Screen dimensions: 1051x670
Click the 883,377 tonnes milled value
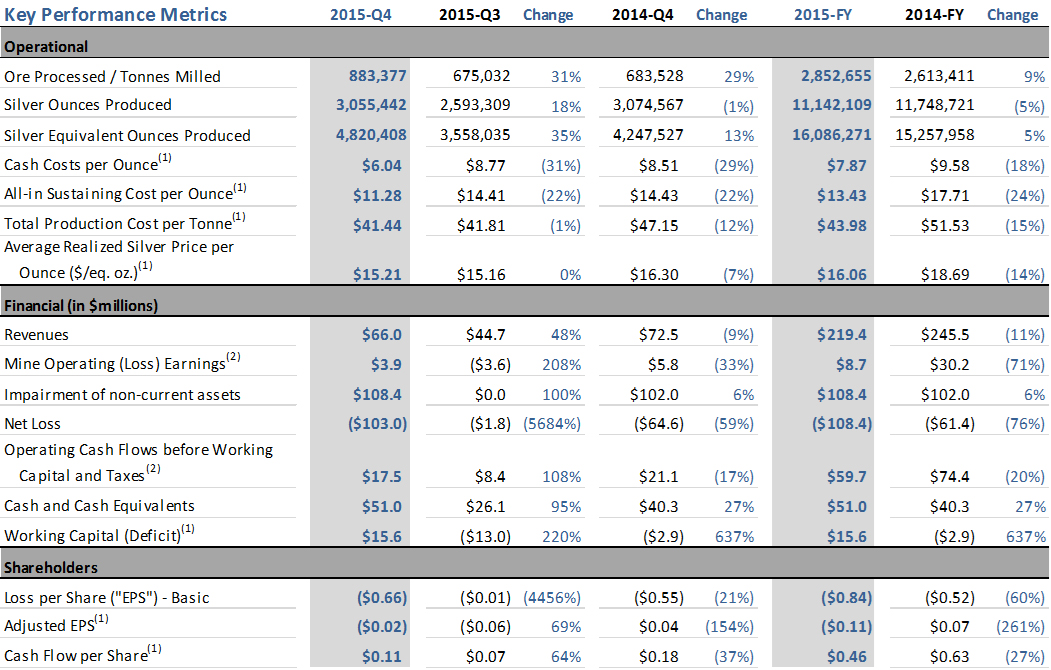click(377, 76)
